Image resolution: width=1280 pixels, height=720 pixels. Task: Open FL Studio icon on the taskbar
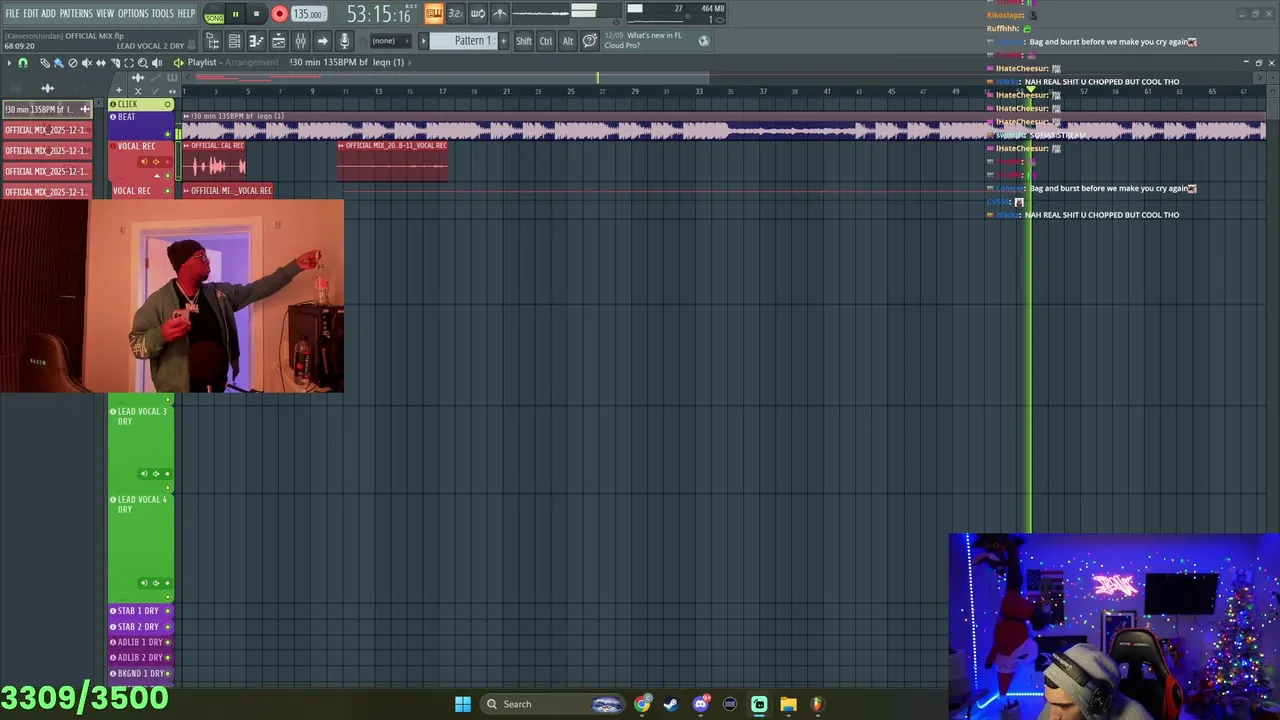coord(817,704)
